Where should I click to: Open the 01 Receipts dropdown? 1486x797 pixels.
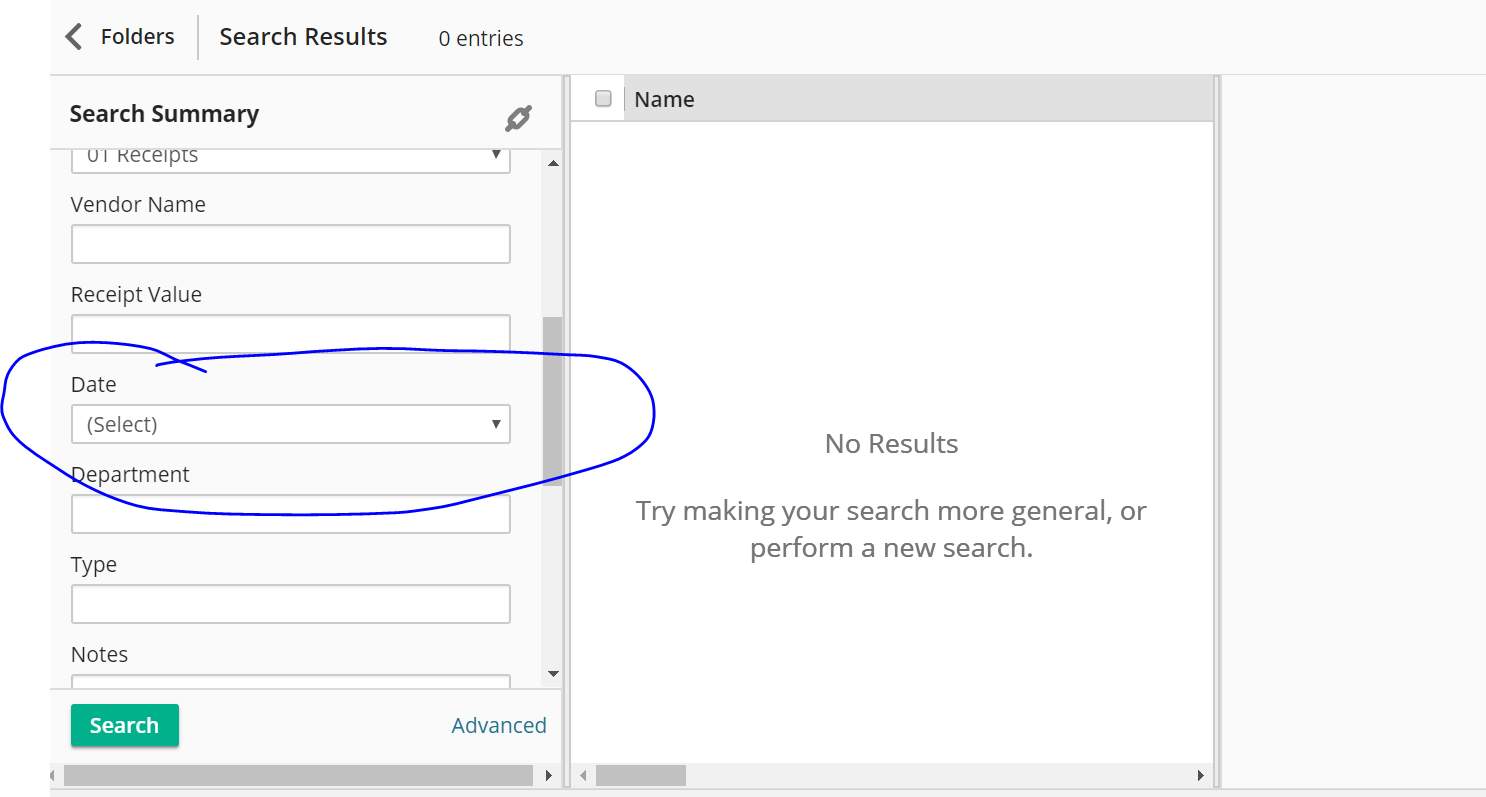pos(290,157)
